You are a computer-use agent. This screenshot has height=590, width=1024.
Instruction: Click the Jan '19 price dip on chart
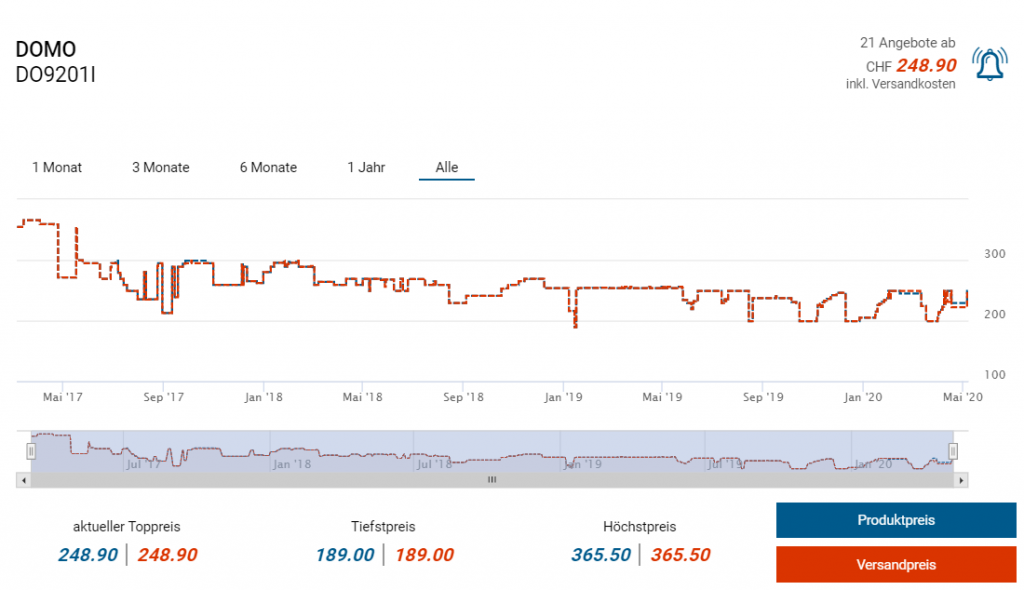[x=575, y=320]
